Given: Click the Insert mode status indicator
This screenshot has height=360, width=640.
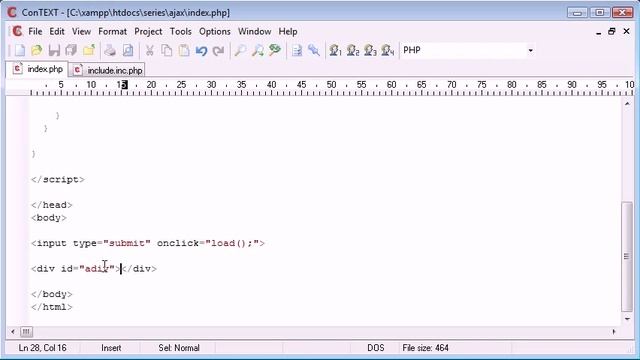Looking at the screenshot, I should [111, 348].
